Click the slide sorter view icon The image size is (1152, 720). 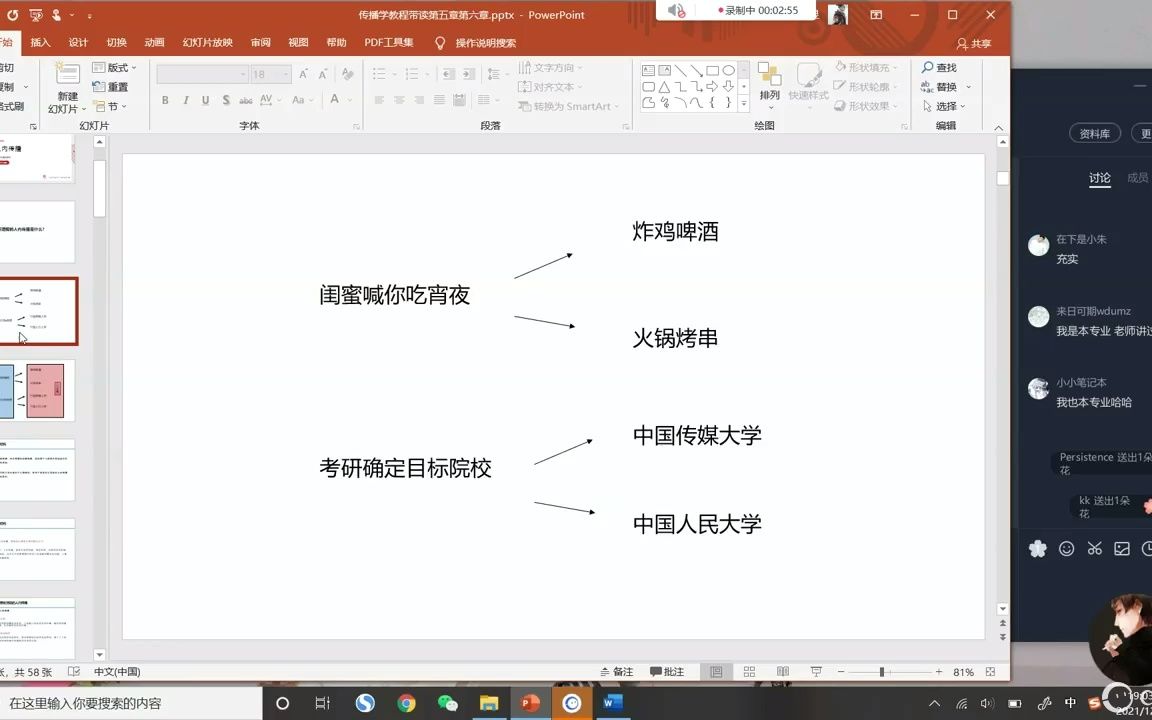coord(749,671)
